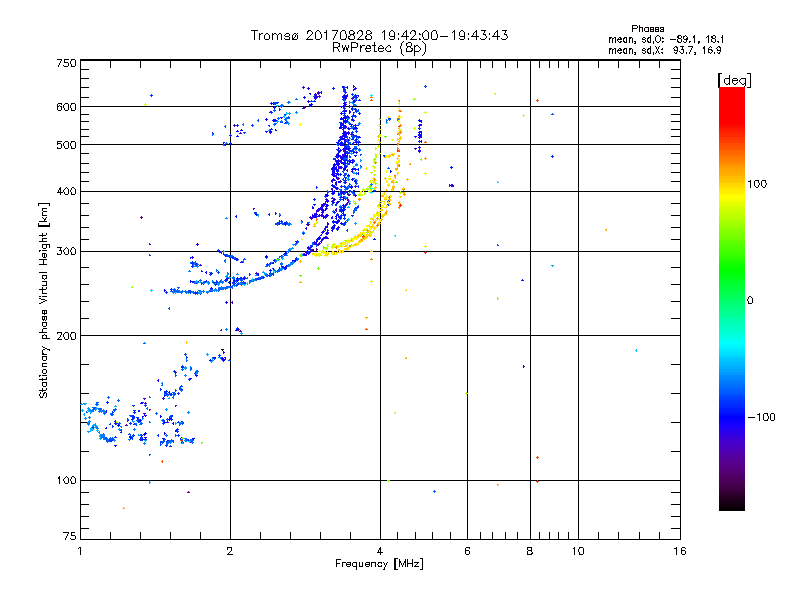Screen dimensions: 800x600
Task: Click the black bottom of the colorbar
Action: [x=732, y=503]
